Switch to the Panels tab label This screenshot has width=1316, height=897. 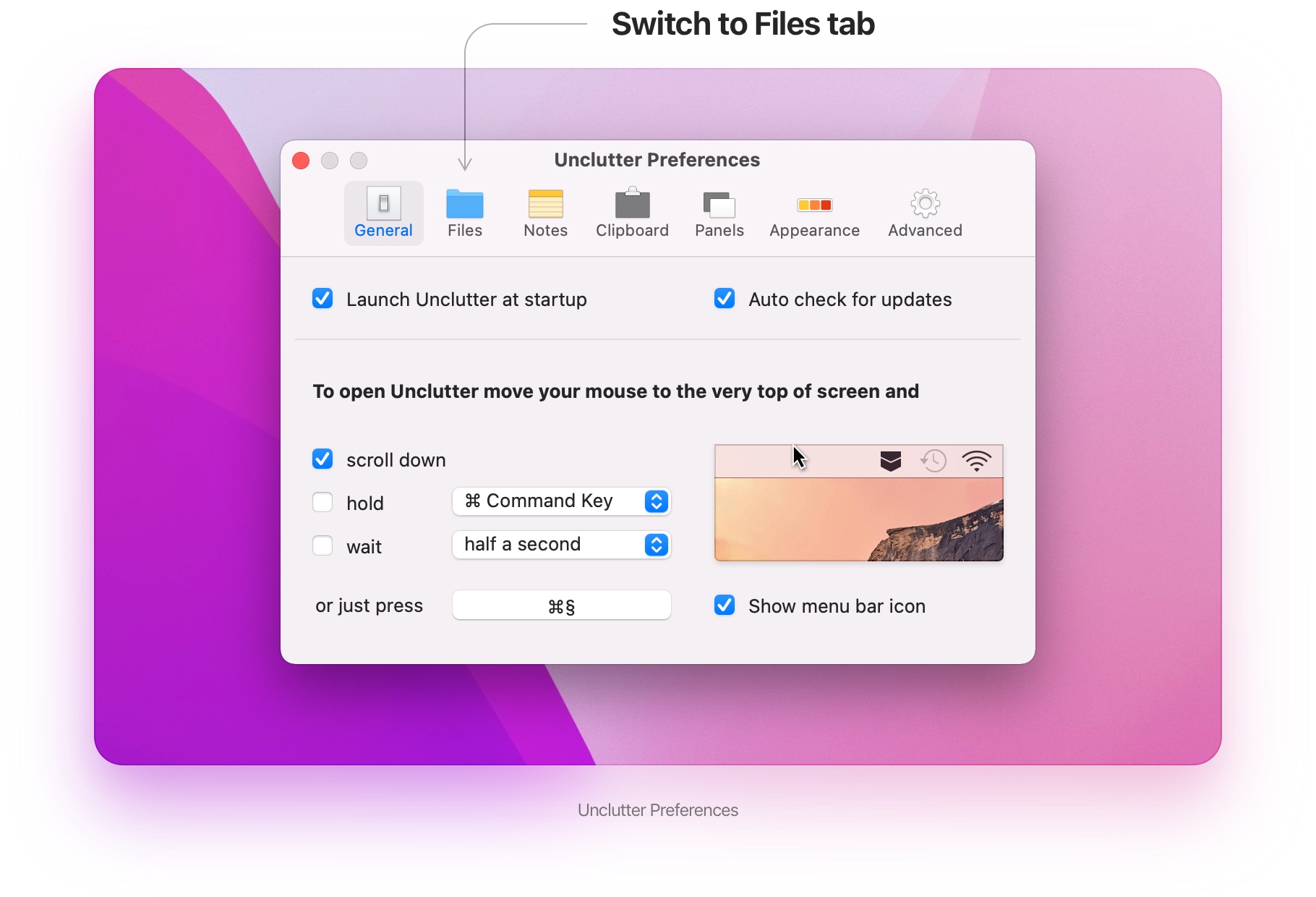point(719,230)
